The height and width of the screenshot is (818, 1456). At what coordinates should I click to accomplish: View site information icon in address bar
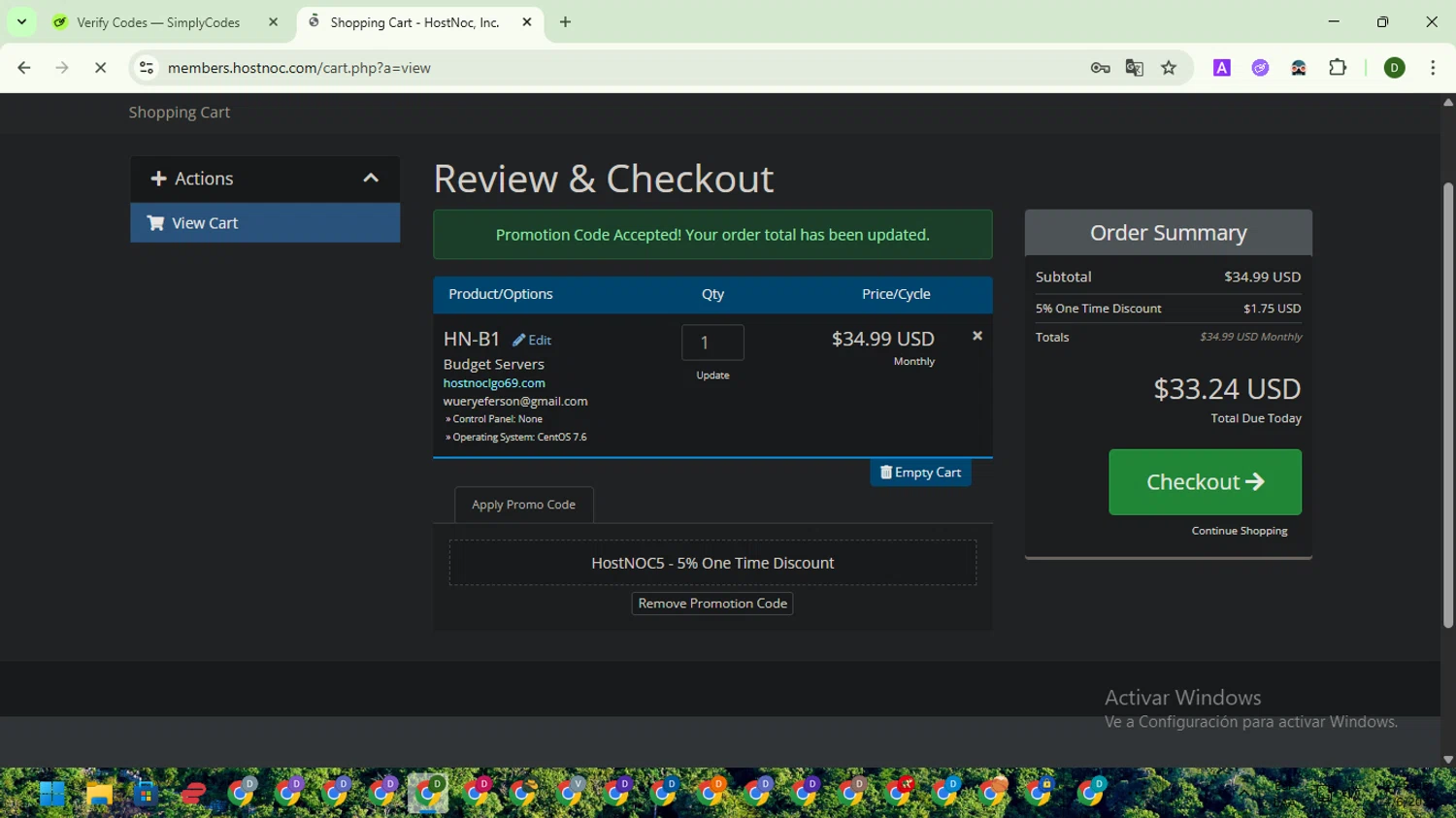(147, 68)
